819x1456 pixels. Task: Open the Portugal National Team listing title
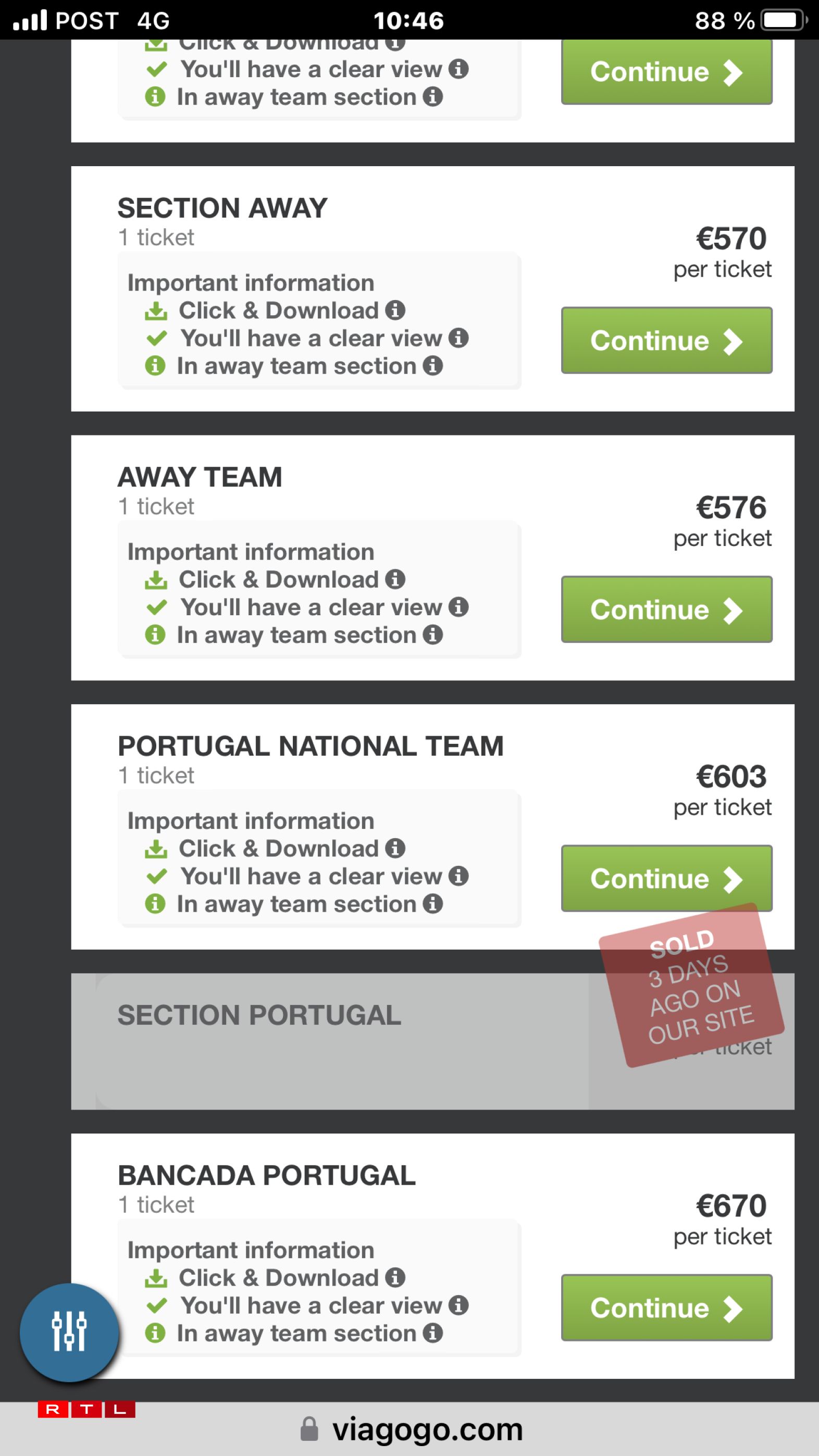pyautogui.click(x=310, y=746)
